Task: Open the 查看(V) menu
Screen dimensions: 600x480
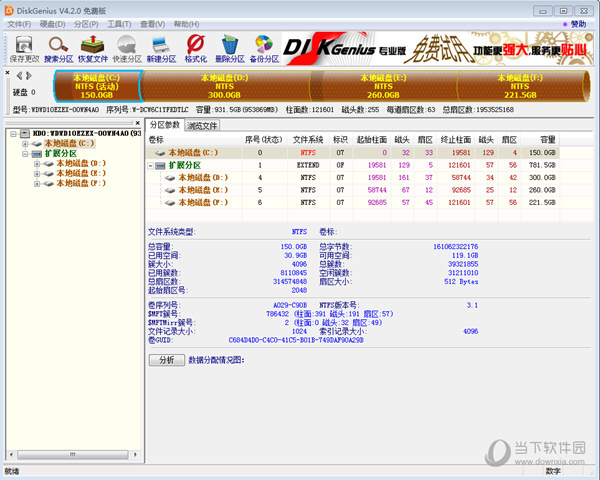Action: (152, 24)
